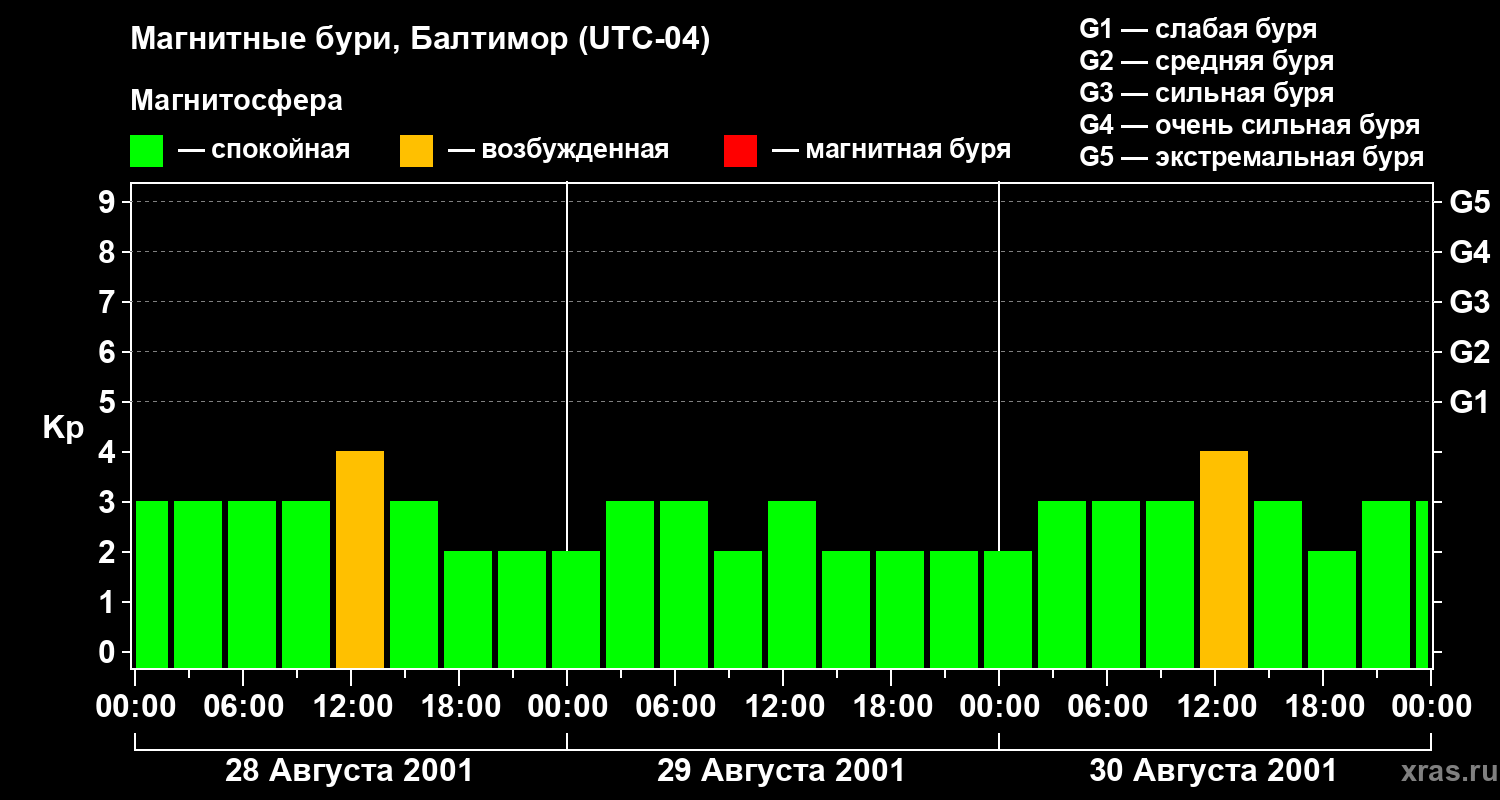
Task: Click the "G2 — средняя буря" legend line
Action: (1206, 61)
